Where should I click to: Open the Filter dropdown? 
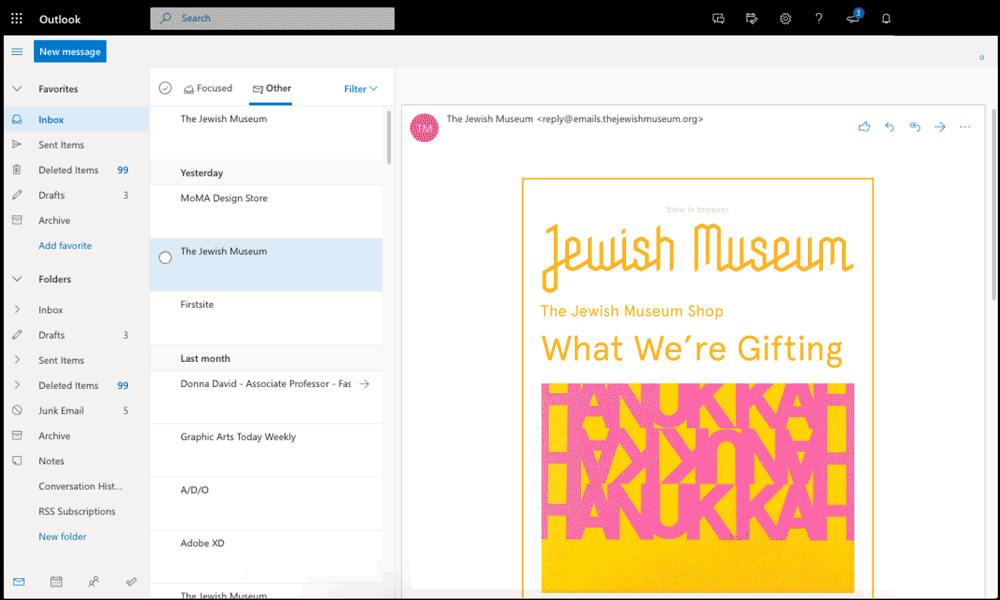[360, 89]
